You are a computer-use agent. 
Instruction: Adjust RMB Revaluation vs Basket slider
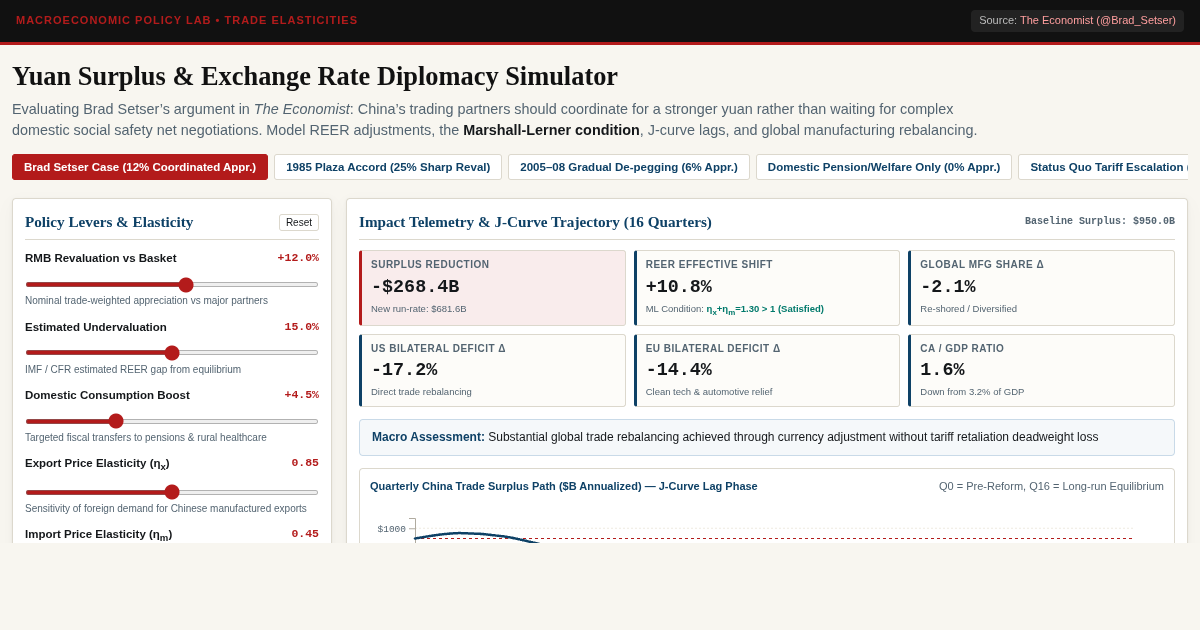(x=172, y=284)
